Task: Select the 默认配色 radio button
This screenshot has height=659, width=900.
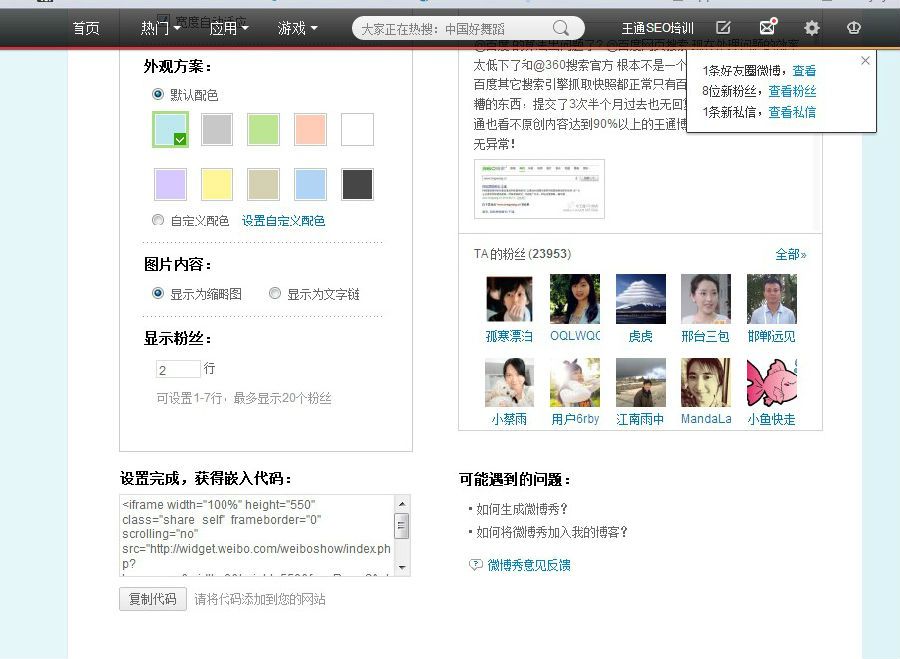Action: coord(158,94)
